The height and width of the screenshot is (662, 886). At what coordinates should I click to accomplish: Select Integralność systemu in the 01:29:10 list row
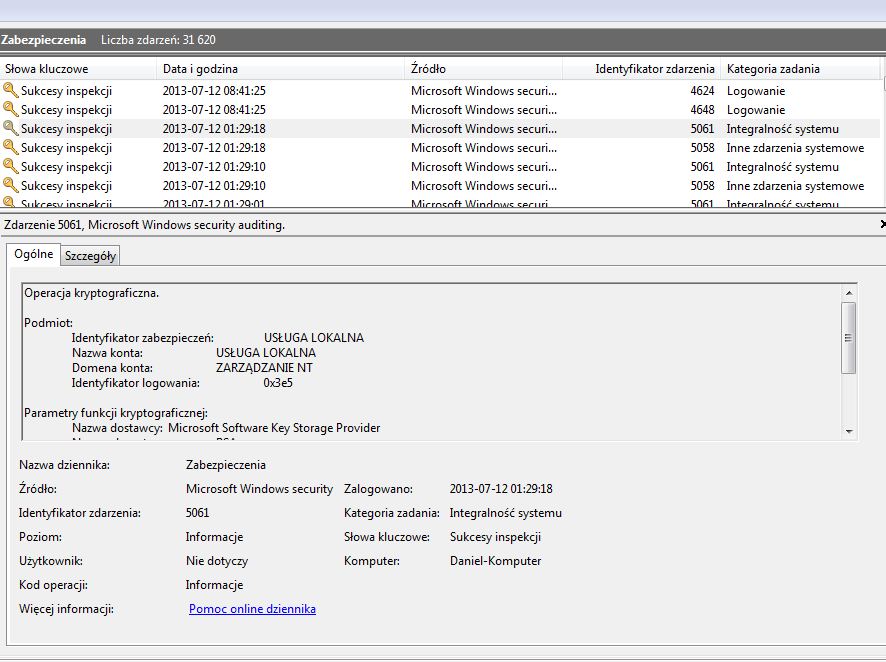tap(783, 167)
